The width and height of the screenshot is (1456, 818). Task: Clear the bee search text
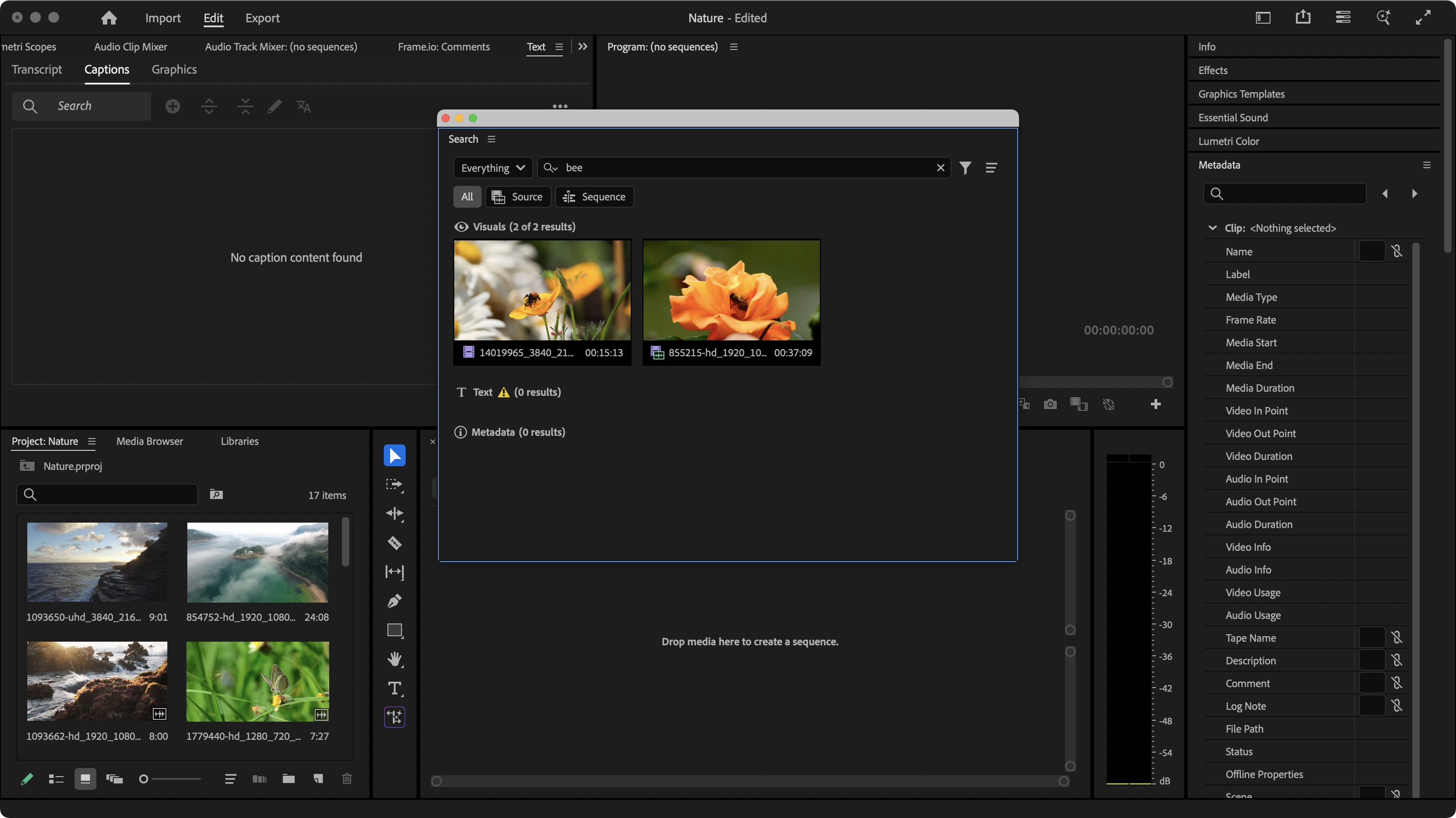(940, 168)
